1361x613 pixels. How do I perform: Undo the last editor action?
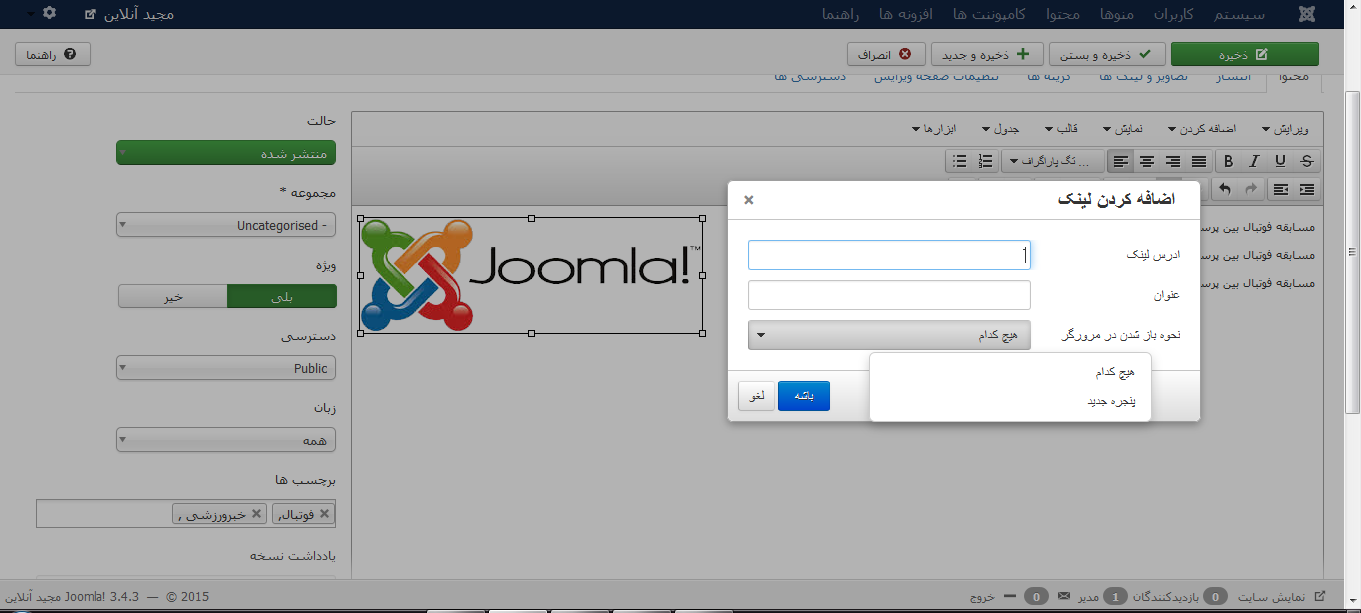pos(1225,189)
